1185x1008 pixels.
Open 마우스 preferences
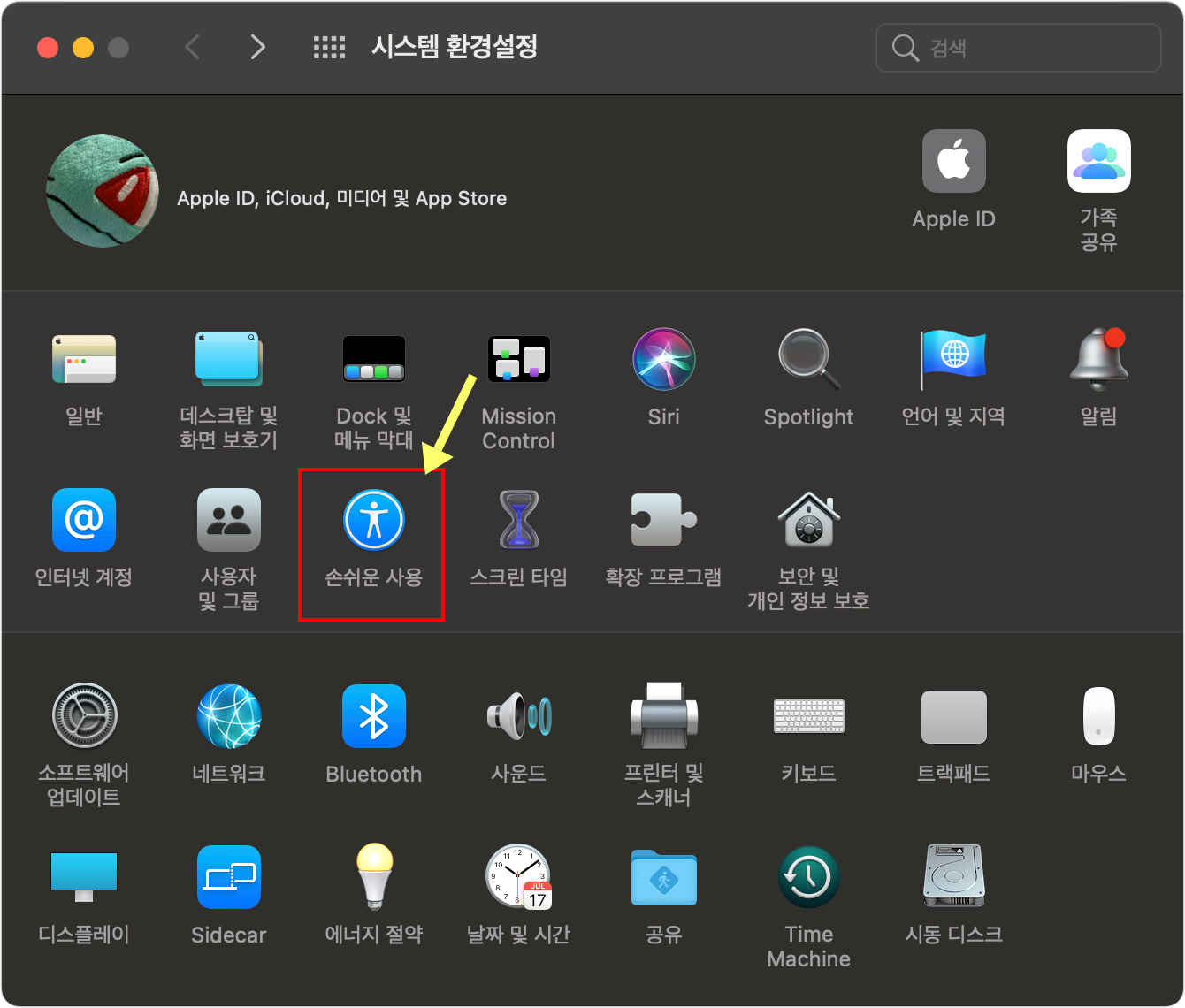click(x=1099, y=715)
